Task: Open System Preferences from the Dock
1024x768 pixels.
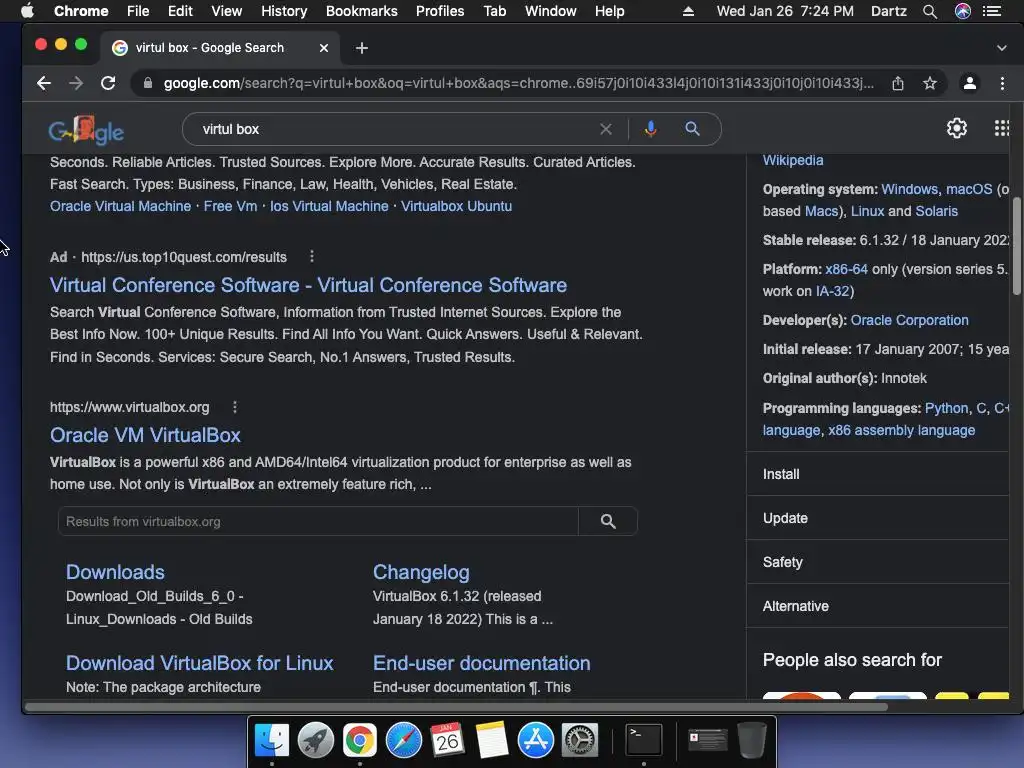Action: 580,740
